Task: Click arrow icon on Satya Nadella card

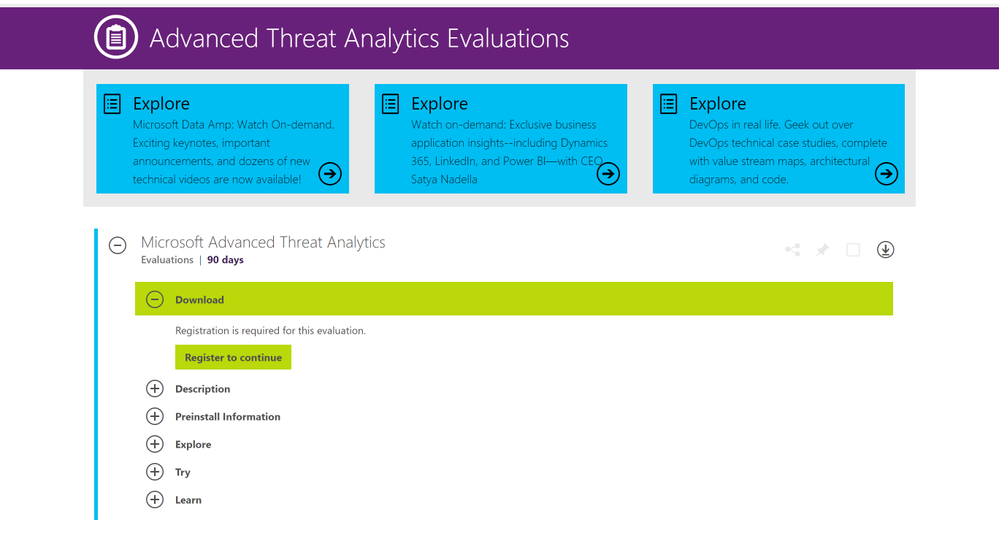Action: pos(608,173)
